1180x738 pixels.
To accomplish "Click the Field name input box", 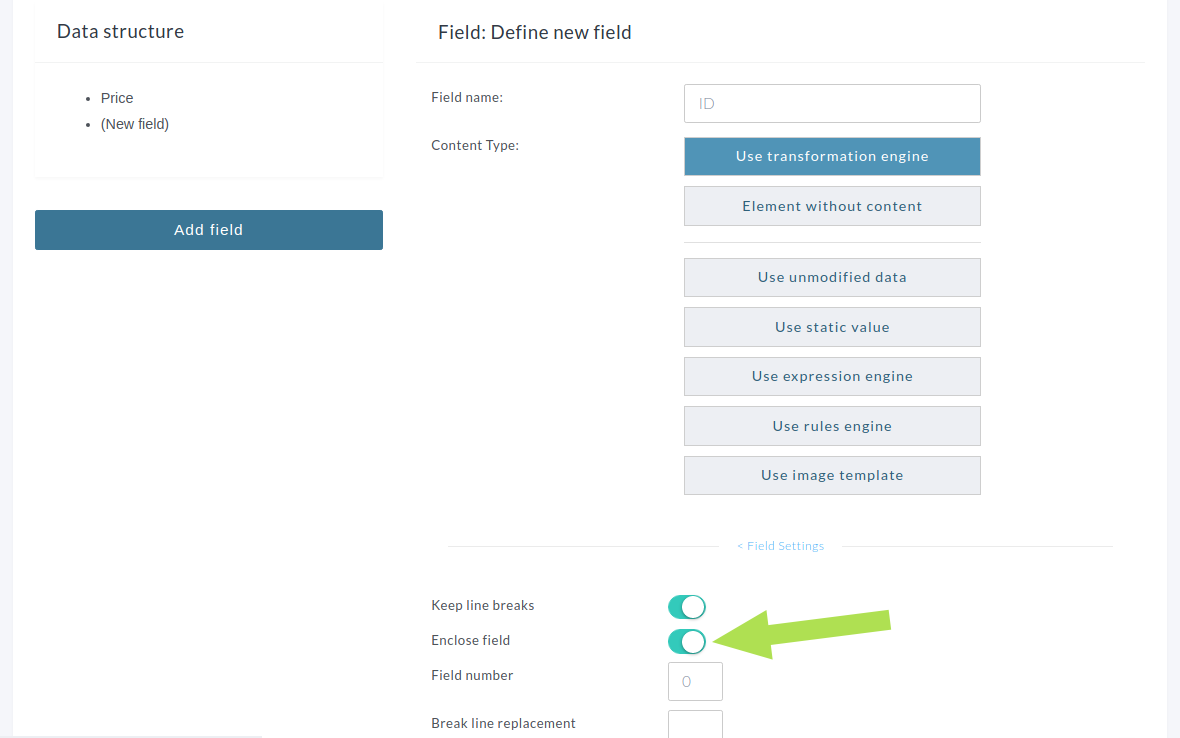I will coord(832,103).
